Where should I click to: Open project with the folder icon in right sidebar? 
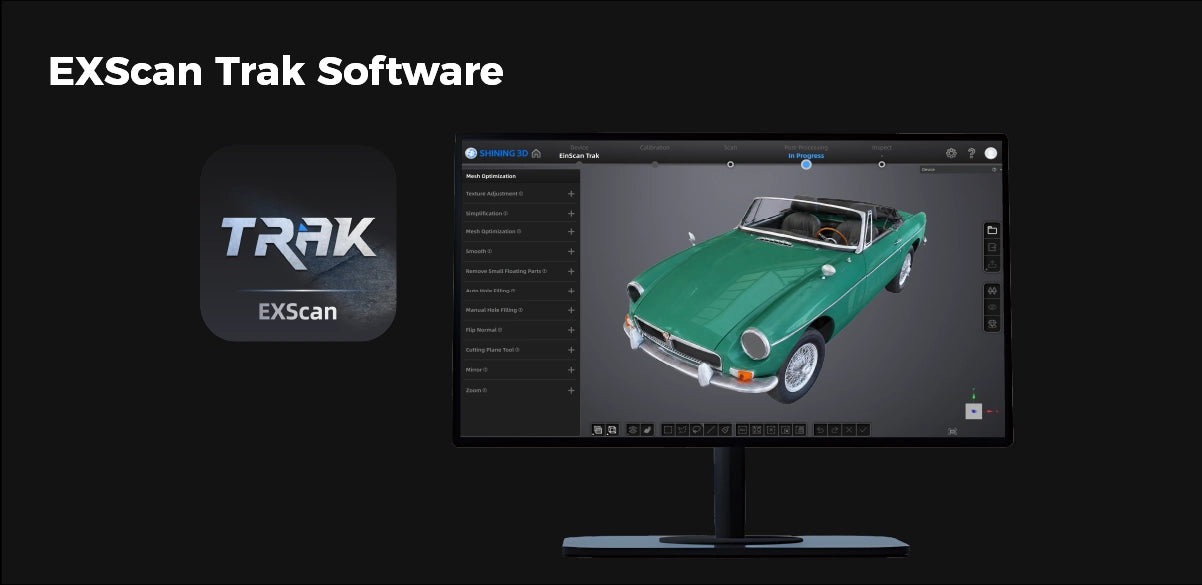pos(992,230)
